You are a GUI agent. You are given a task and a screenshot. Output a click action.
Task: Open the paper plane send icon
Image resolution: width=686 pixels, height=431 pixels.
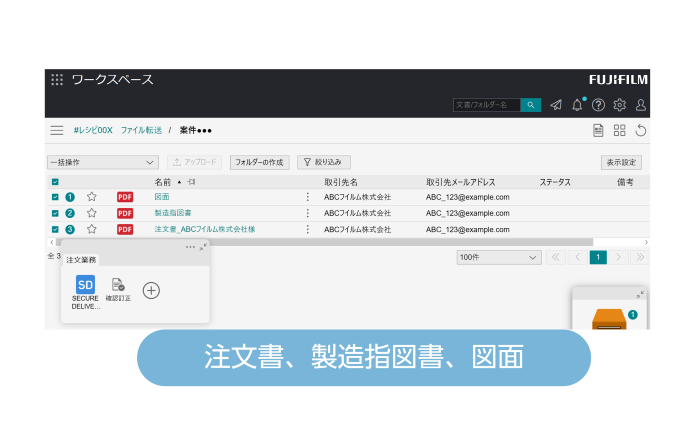[556, 105]
